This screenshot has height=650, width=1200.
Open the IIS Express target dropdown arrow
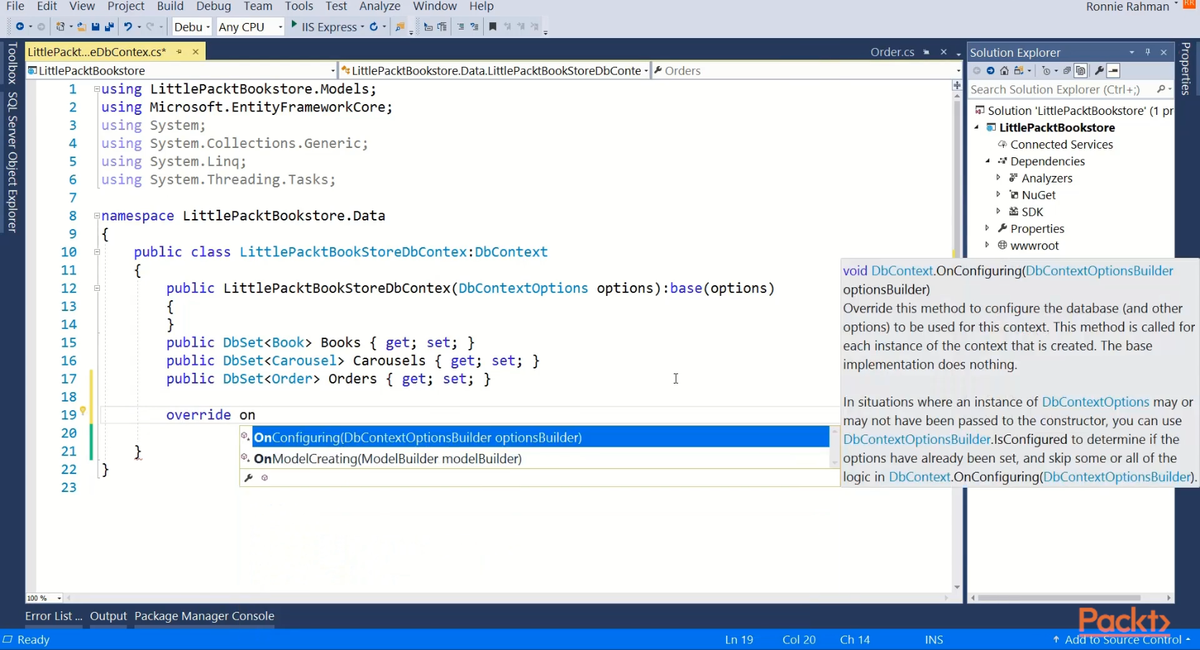pyautogui.click(x=362, y=27)
